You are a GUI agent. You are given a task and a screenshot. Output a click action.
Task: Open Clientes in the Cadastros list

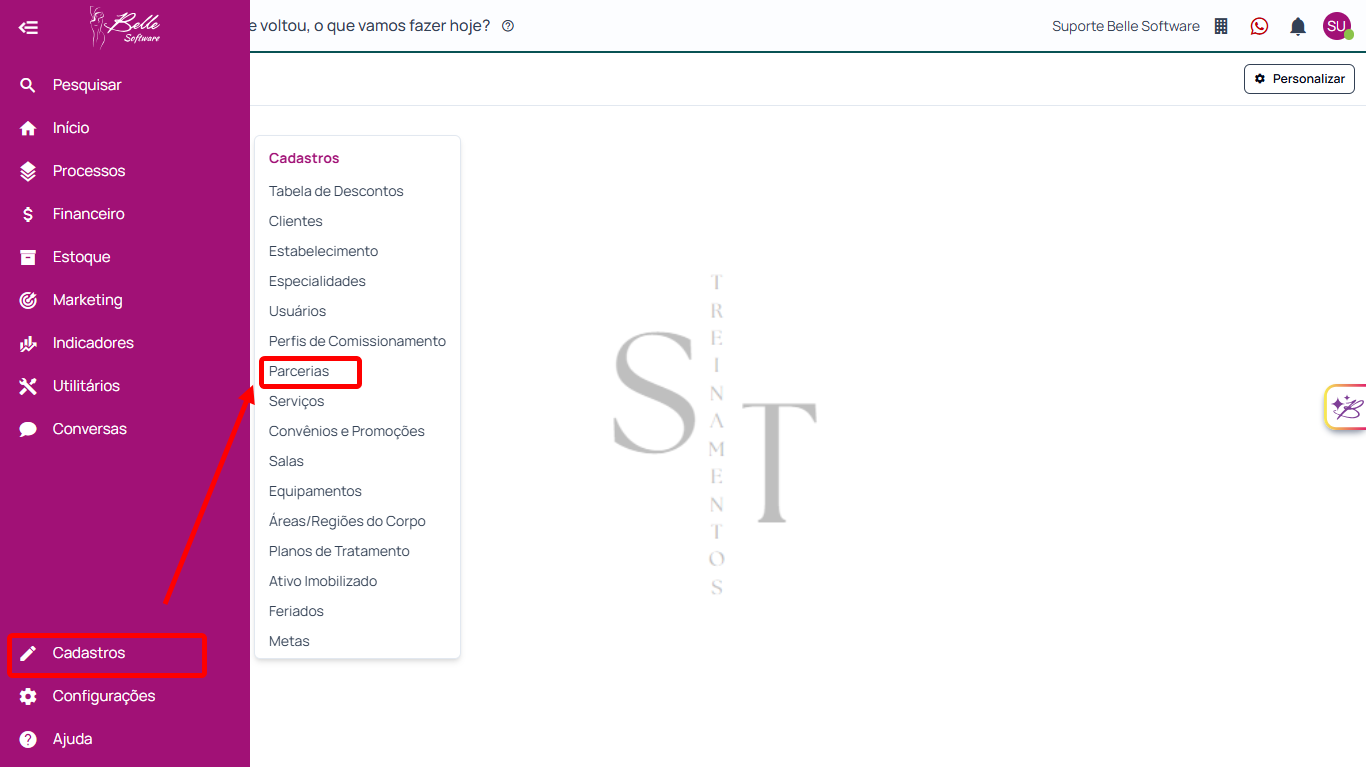pos(296,221)
